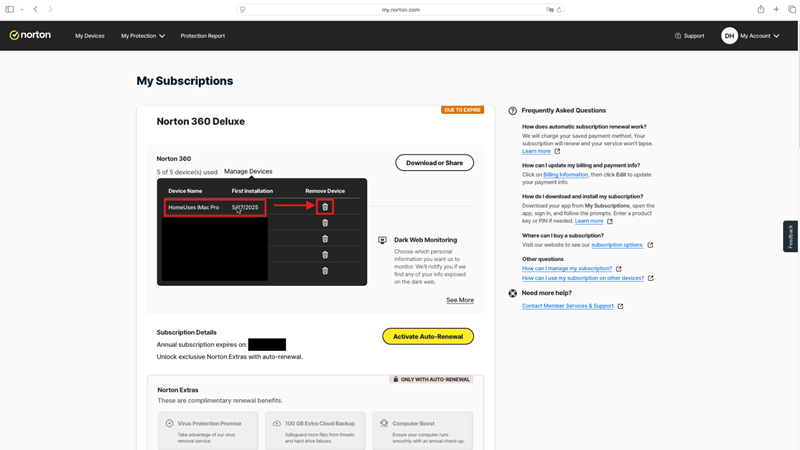Click Computer Boost card
This screenshot has height=450, width=800.
pos(422,431)
